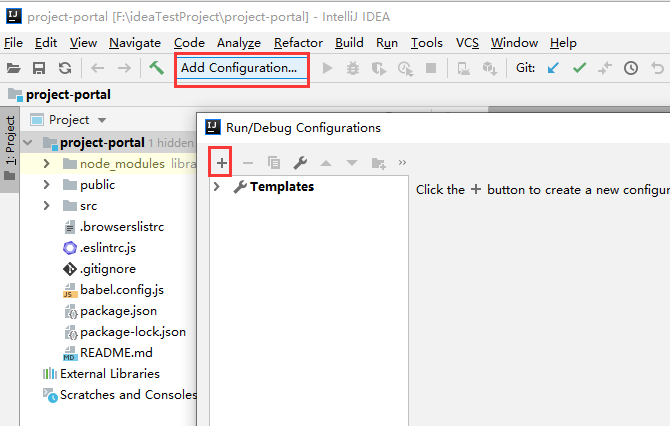Open the Edit menu
Image resolution: width=670 pixels, height=426 pixels.
46,43
